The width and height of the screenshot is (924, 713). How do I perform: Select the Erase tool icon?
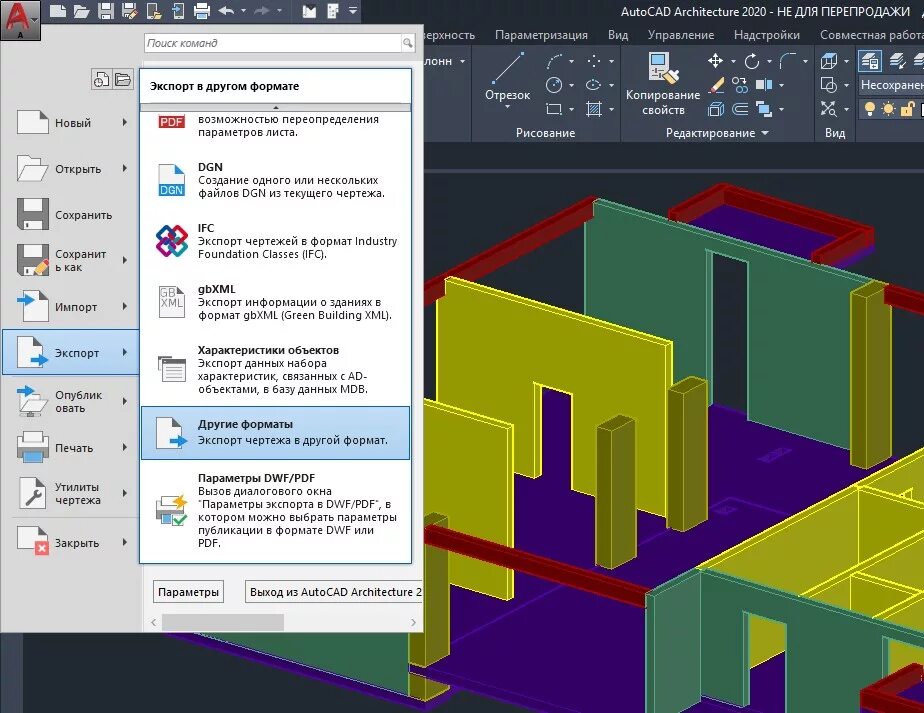tap(715, 85)
